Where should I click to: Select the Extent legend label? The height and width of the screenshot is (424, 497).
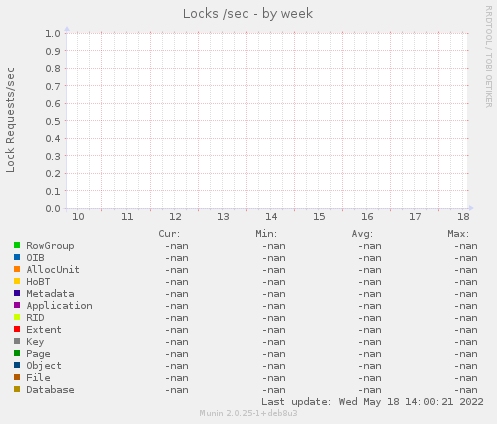[44, 330]
